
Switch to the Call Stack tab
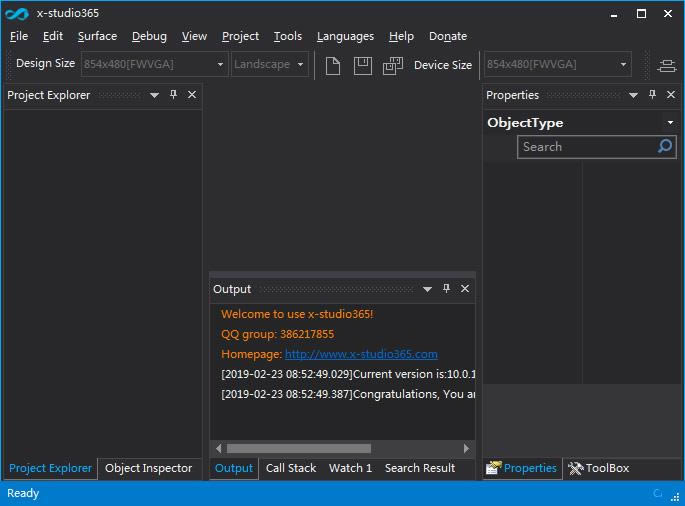point(291,468)
